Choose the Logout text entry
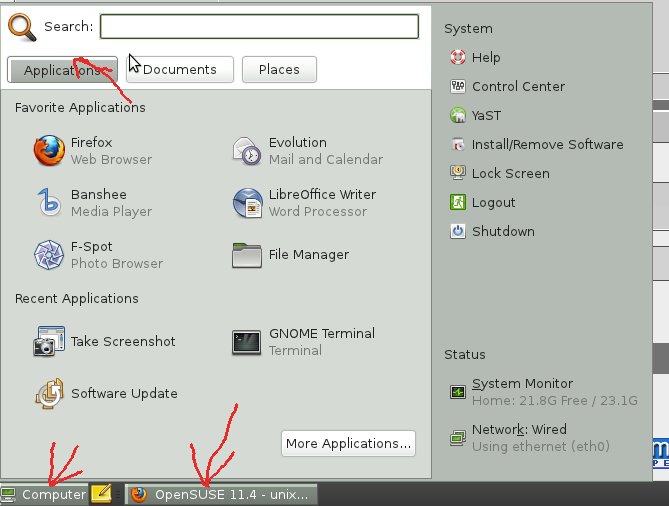Screen dimensions: 669x506 pyautogui.click(x=494, y=202)
